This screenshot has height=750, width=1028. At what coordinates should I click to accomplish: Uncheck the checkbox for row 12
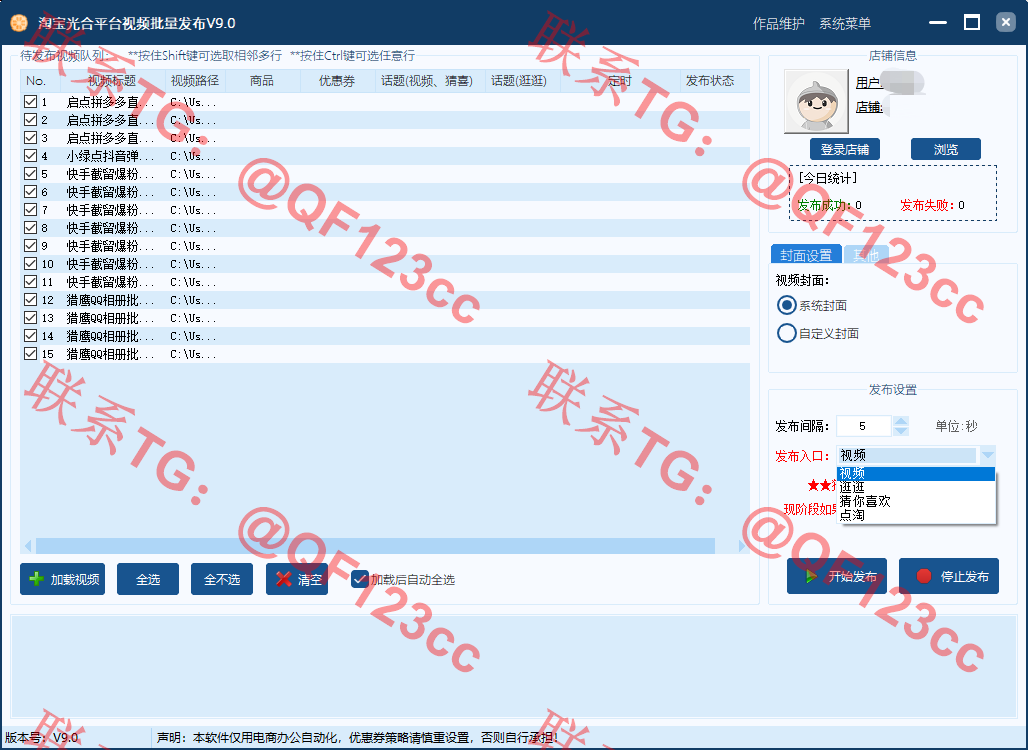tap(30, 299)
